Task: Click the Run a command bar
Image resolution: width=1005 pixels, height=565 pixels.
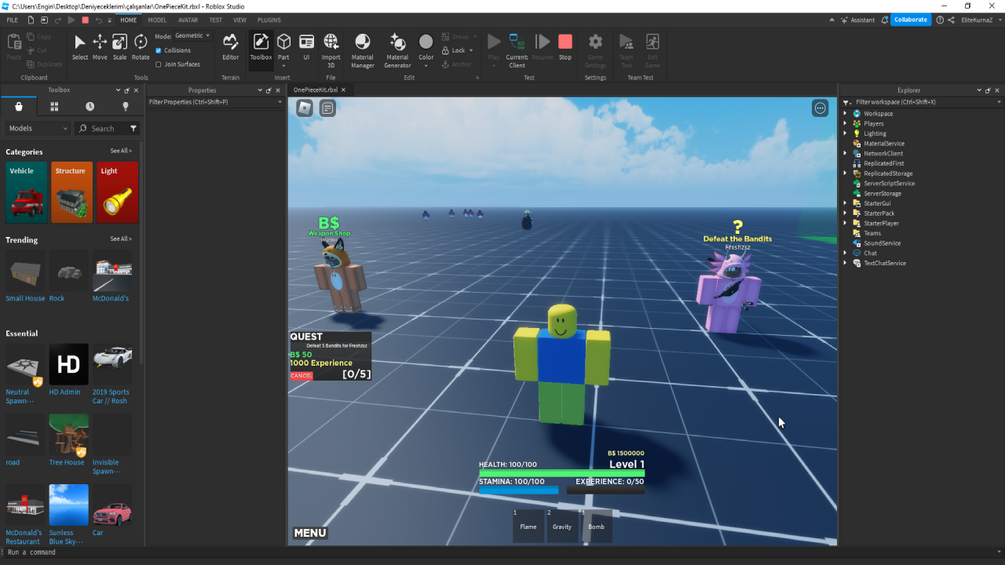Action: pyautogui.click(x=500, y=552)
